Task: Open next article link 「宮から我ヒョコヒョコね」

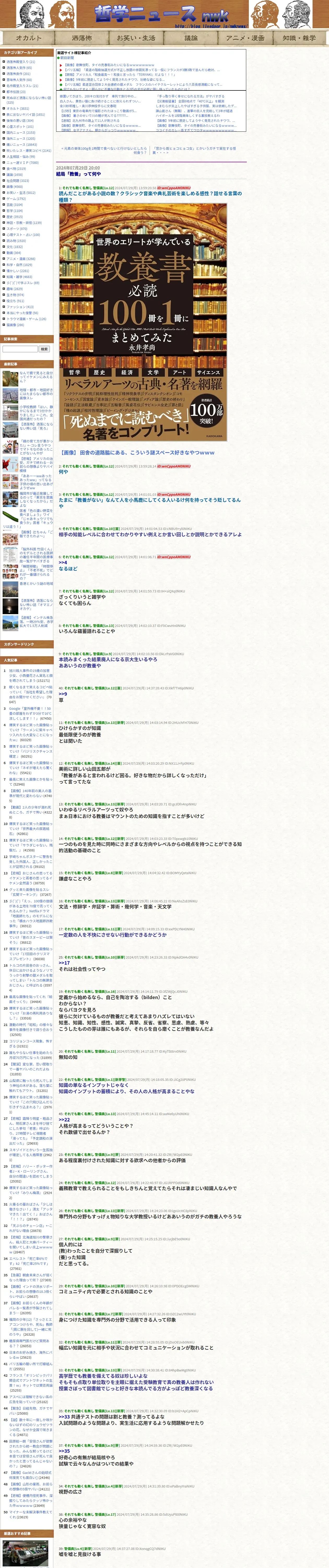Action: coord(194,150)
